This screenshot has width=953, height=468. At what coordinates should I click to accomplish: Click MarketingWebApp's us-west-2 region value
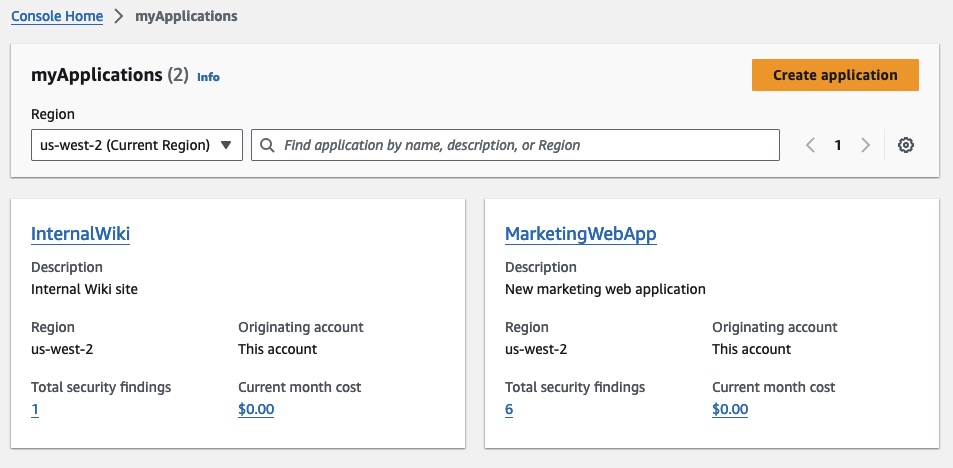tap(536, 349)
